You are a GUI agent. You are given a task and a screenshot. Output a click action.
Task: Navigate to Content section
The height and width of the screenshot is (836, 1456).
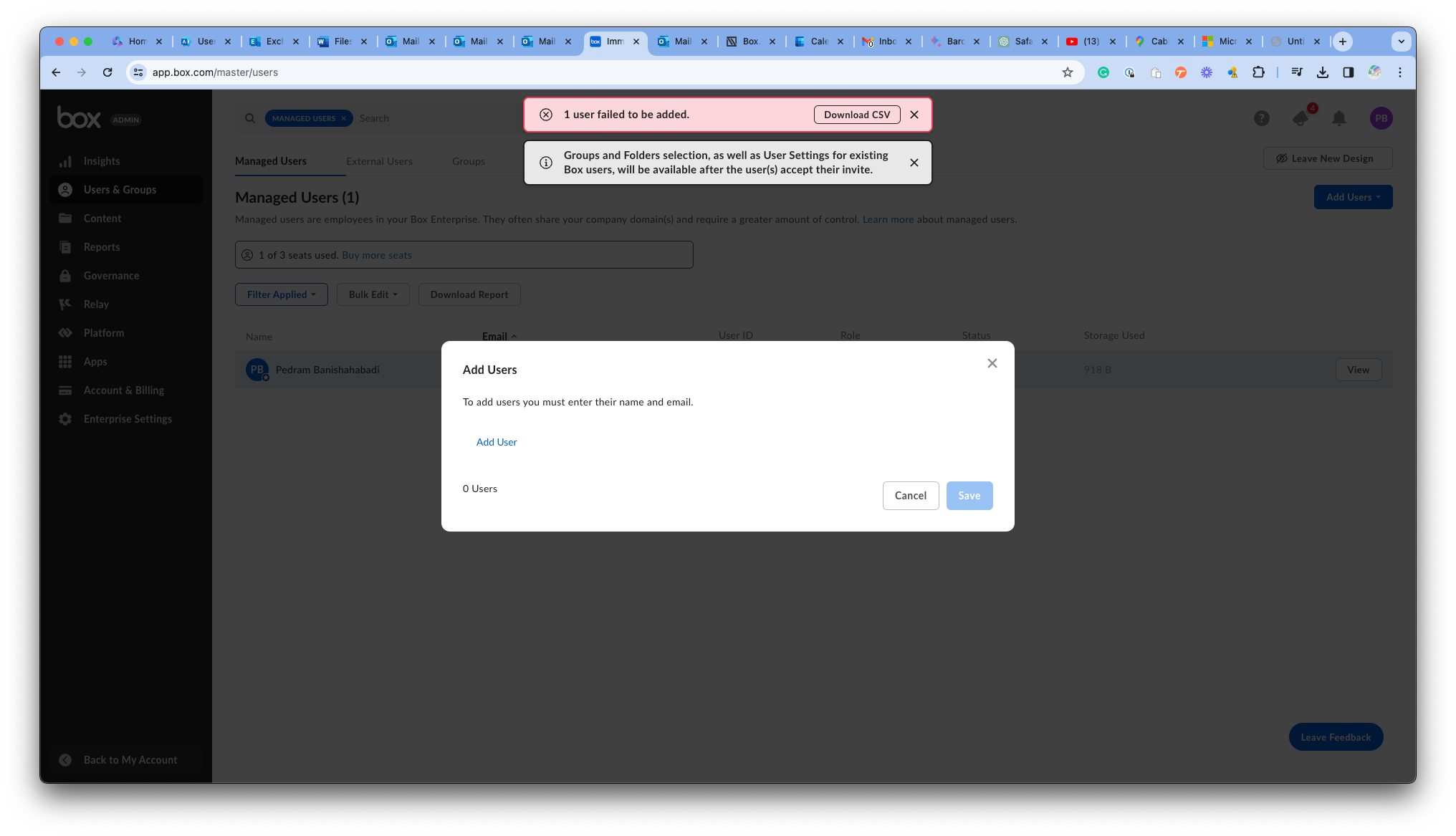click(102, 218)
